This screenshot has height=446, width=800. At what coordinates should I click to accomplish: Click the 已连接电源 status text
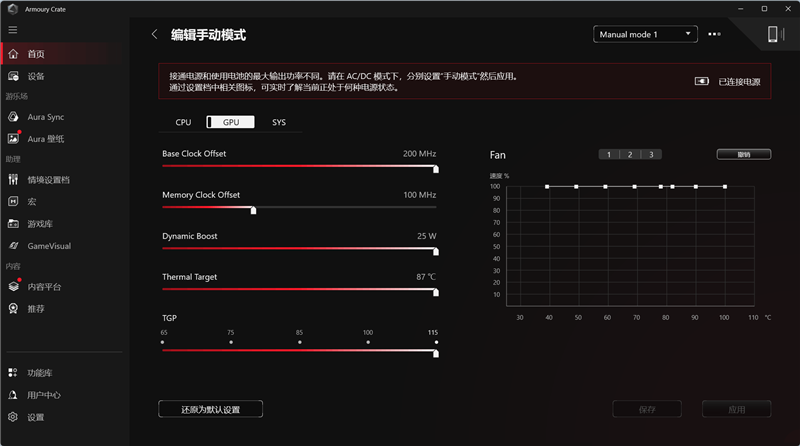pos(739,82)
